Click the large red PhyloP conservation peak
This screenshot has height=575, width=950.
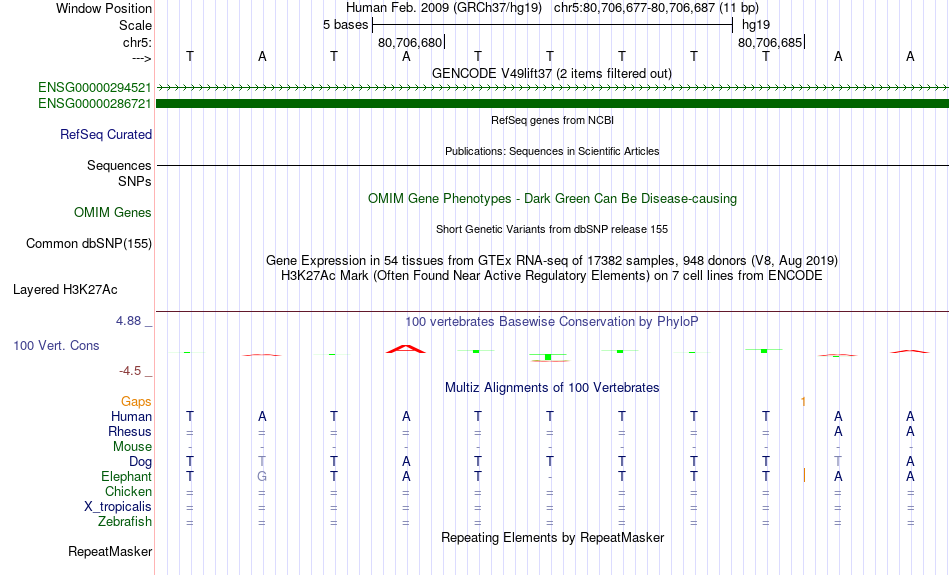click(x=406, y=349)
